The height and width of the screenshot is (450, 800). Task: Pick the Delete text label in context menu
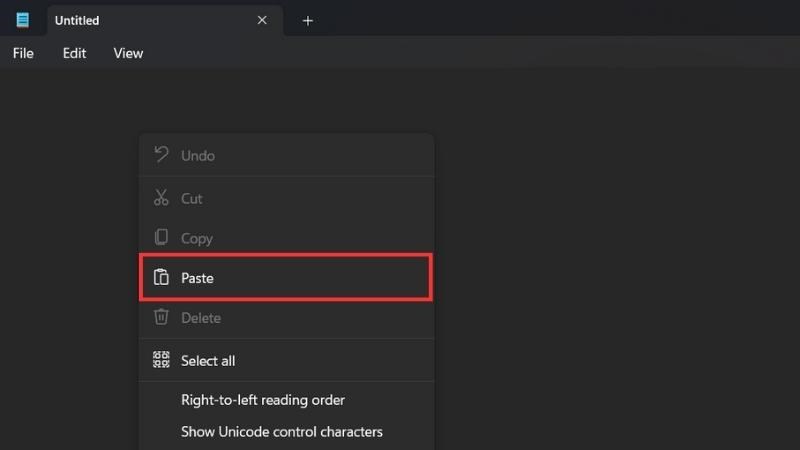click(x=201, y=317)
